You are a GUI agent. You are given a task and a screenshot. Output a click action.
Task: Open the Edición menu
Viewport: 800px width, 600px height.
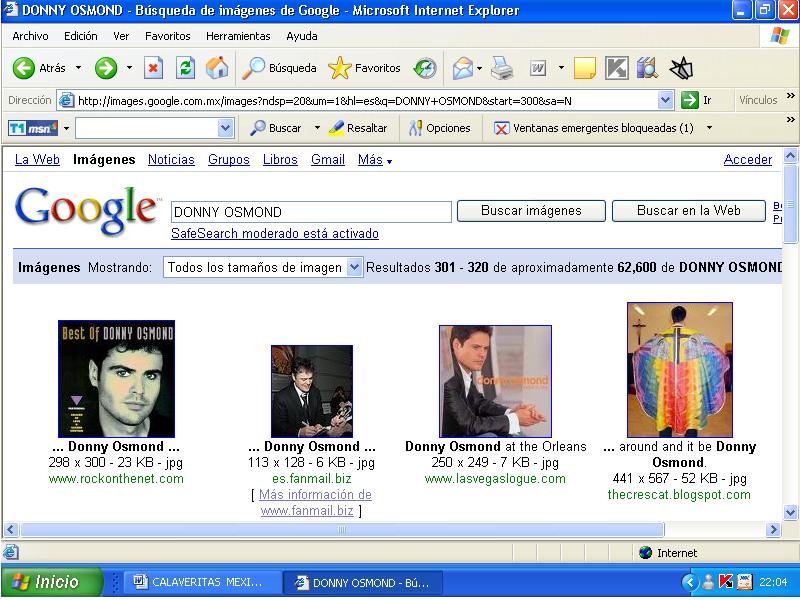tap(81, 36)
